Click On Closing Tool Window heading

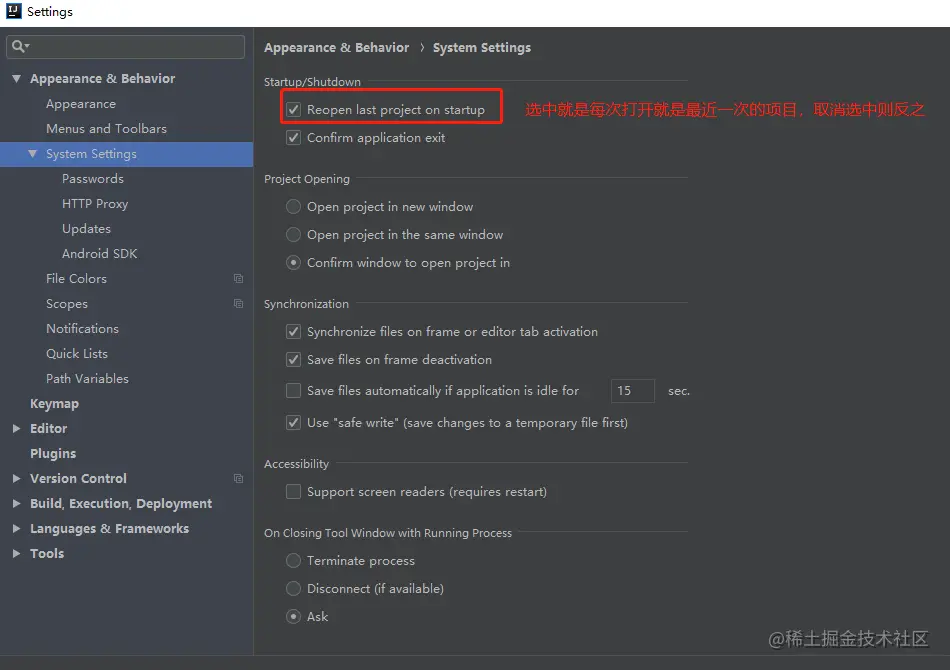coord(388,532)
